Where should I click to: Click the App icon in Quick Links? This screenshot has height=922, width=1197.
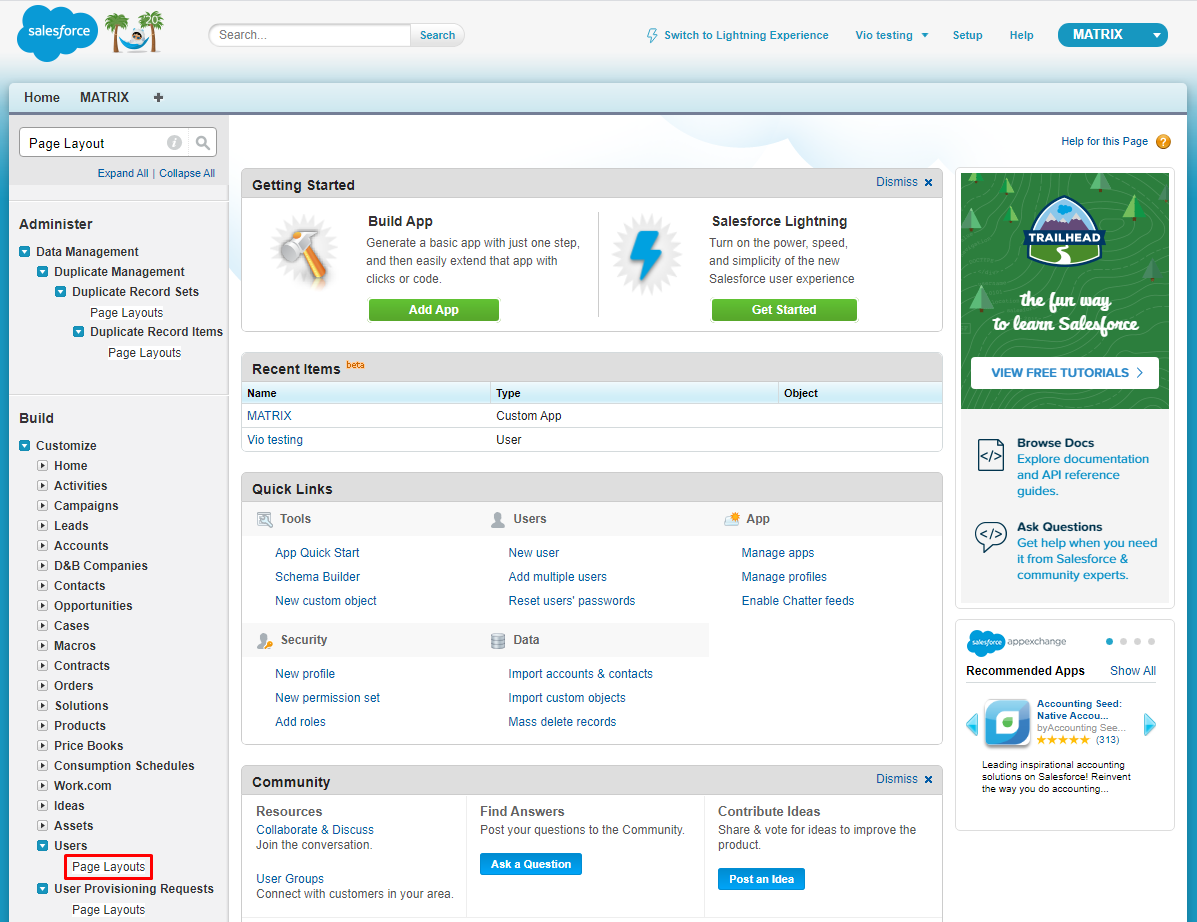click(731, 519)
